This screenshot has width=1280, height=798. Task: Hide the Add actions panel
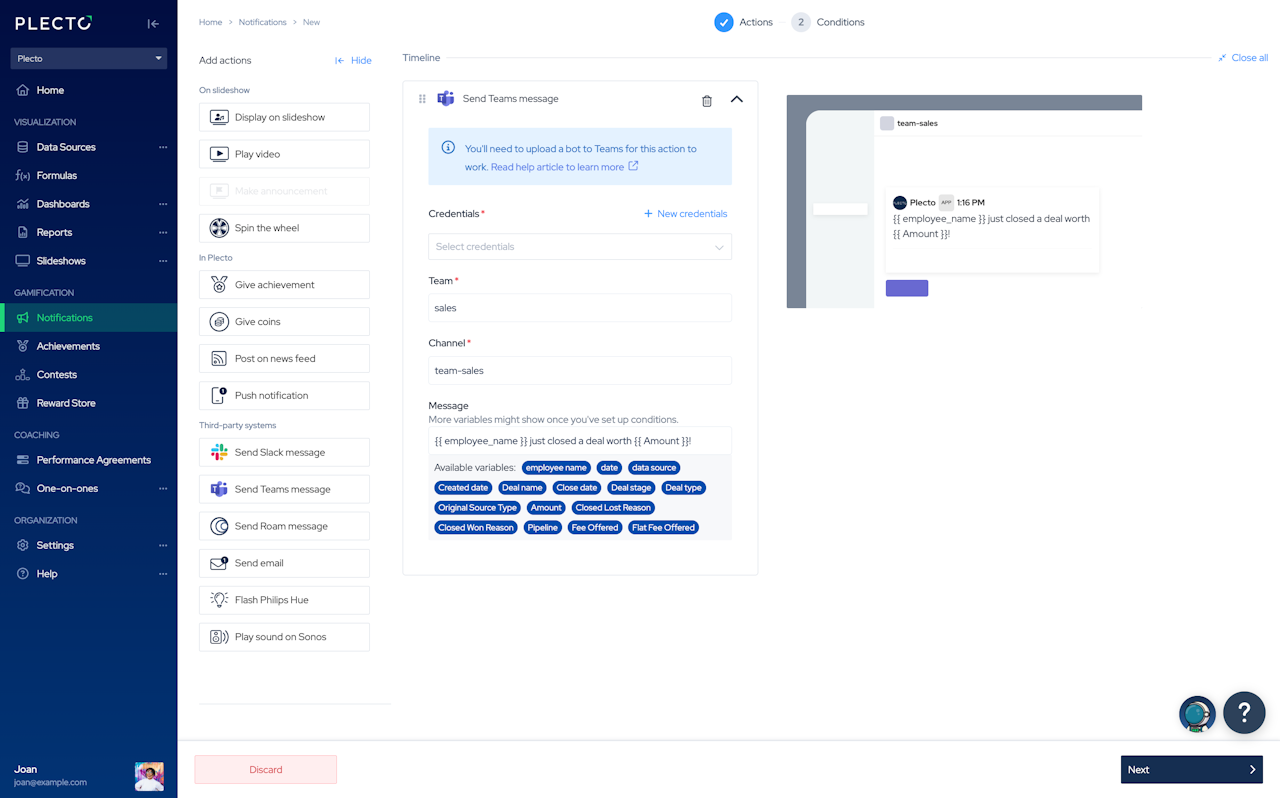(353, 61)
